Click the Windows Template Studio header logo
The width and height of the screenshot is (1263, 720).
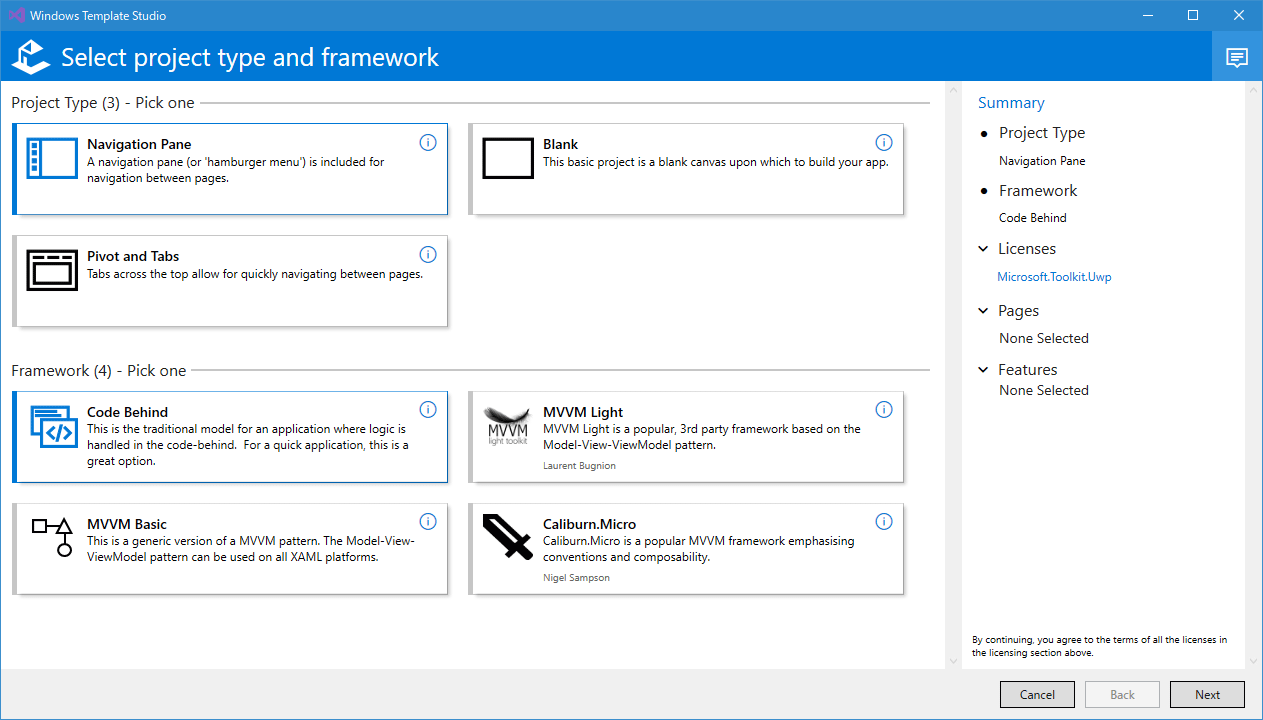30,57
